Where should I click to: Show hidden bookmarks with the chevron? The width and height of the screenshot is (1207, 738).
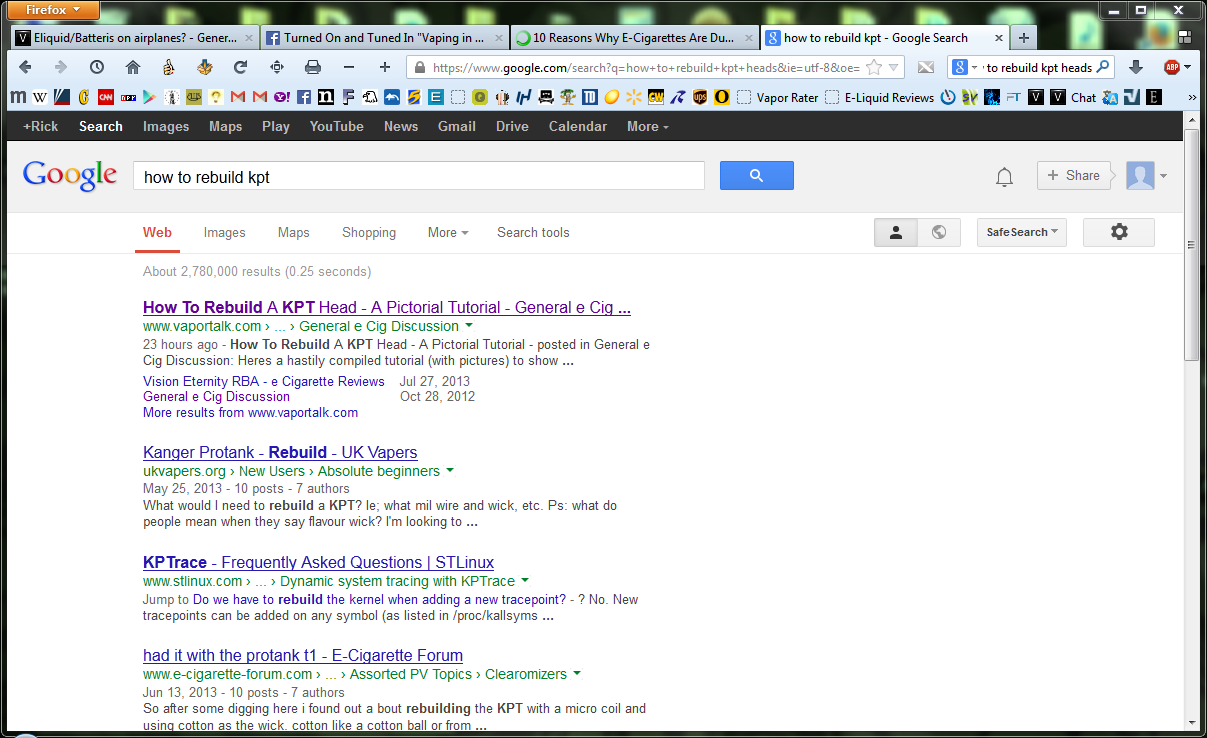(x=1191, y=97)
